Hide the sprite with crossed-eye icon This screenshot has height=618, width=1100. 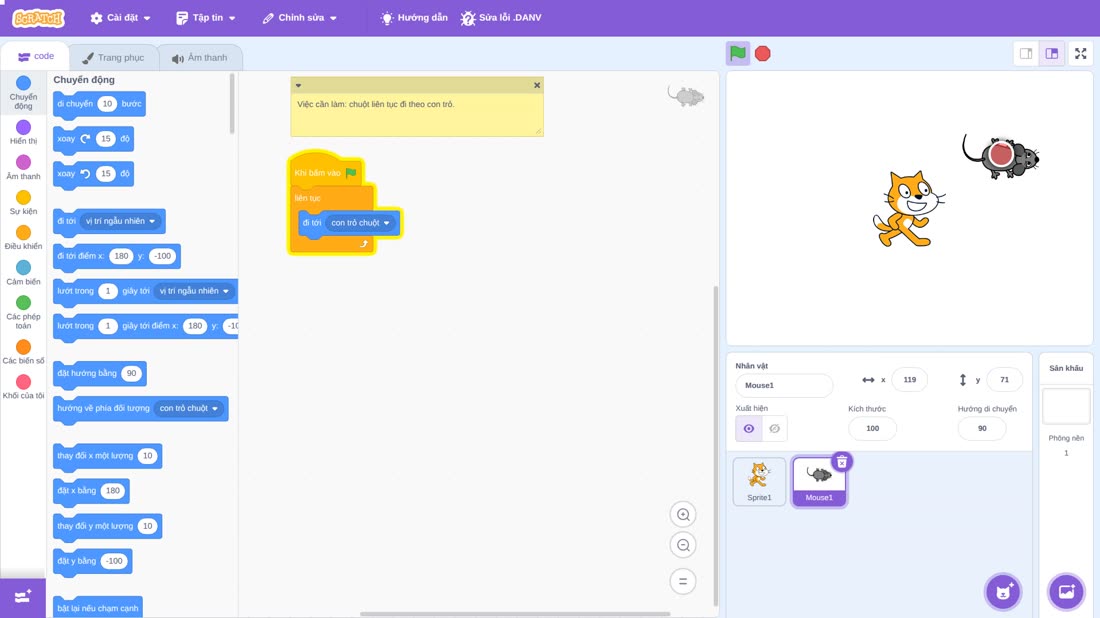click(x=774, y=429)
